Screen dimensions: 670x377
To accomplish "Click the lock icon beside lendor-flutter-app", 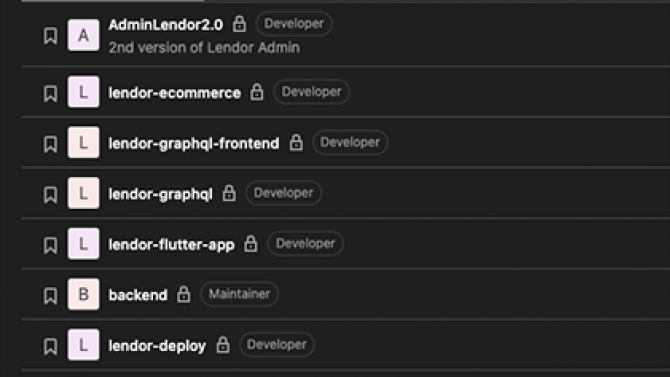I will point(251,243).
